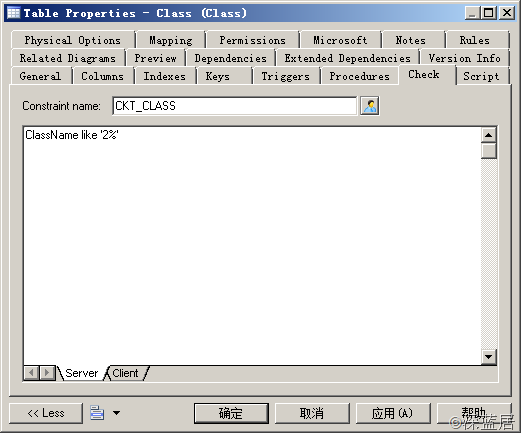
Task: View the Version Info tab
Action: tap(465, 58)
